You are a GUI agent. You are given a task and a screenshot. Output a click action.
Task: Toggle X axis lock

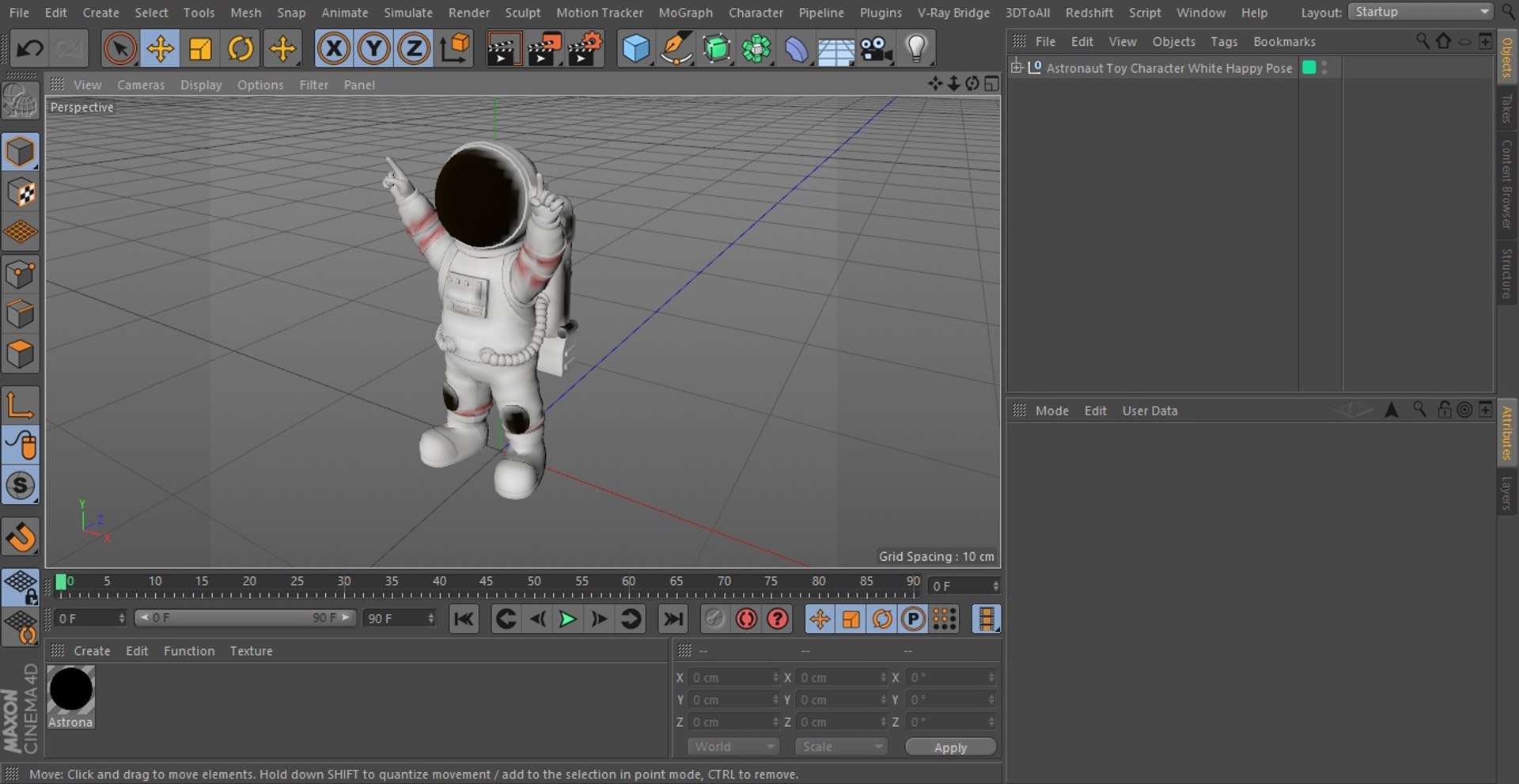pyautogui.click(x=334, y=49)
